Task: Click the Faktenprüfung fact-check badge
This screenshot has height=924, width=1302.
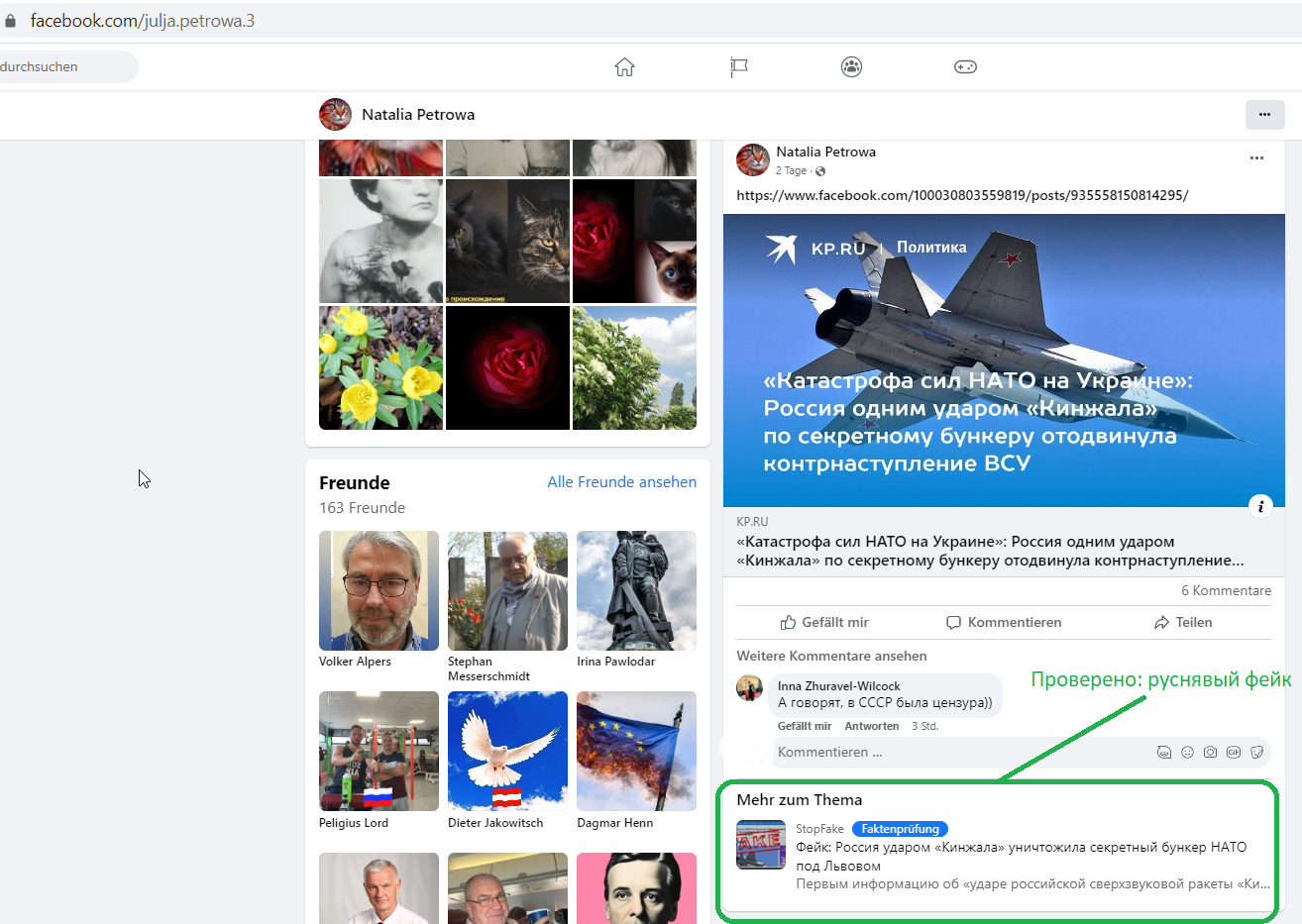Action: point(900,829)
